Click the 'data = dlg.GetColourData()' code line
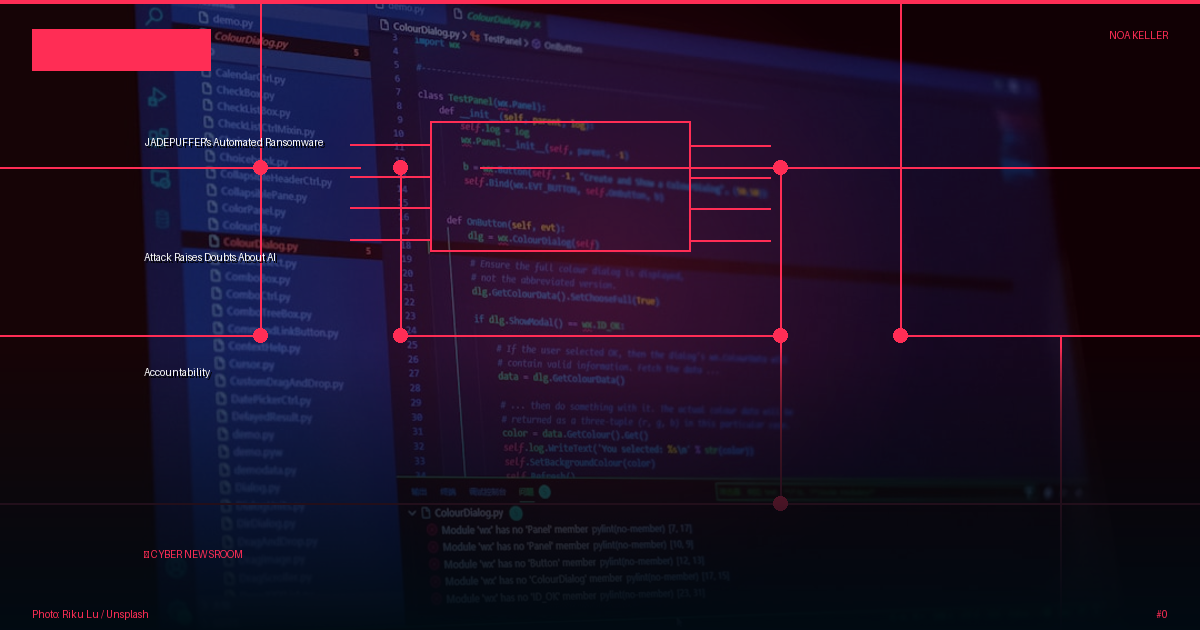1200x630 pixels. 561,378
